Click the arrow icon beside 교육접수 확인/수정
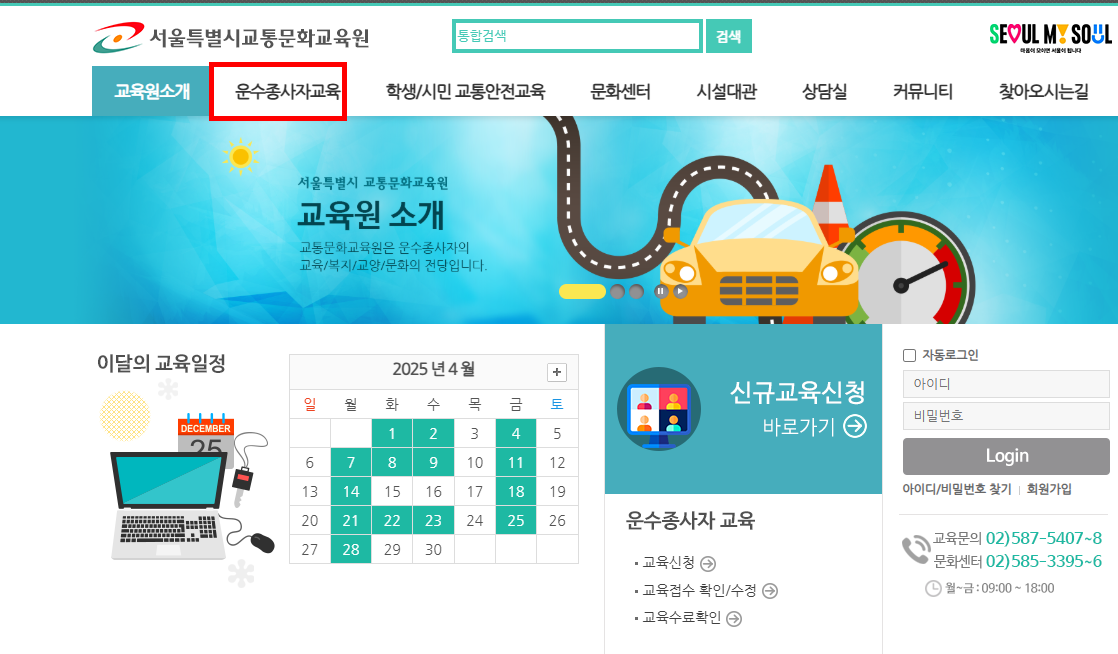Viewport: 1118px width, 654px height. pyautogui.click(x=770, y=591)
